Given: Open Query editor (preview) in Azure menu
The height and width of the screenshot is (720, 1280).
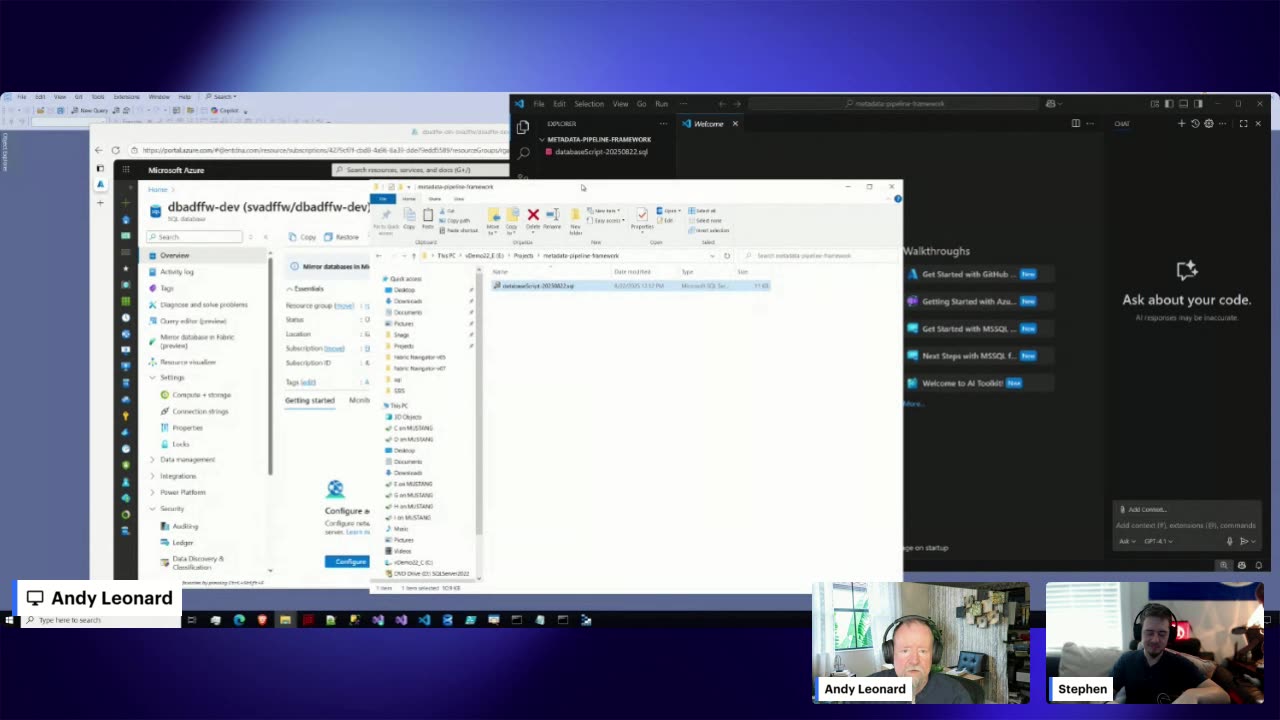Looking at the screenshot, I should pyautogui.click(x=193, y=321).
